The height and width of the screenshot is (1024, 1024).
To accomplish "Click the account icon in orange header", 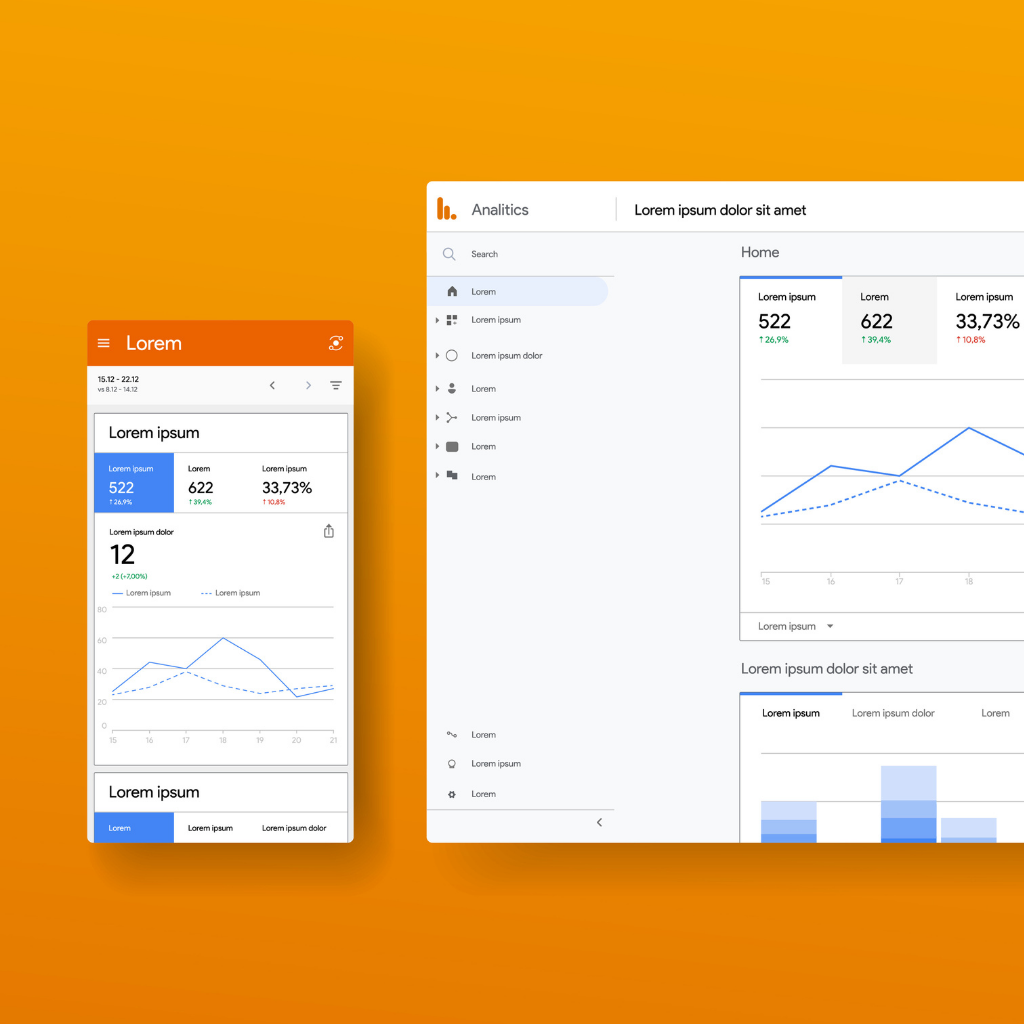I will [x=336, y=343].
